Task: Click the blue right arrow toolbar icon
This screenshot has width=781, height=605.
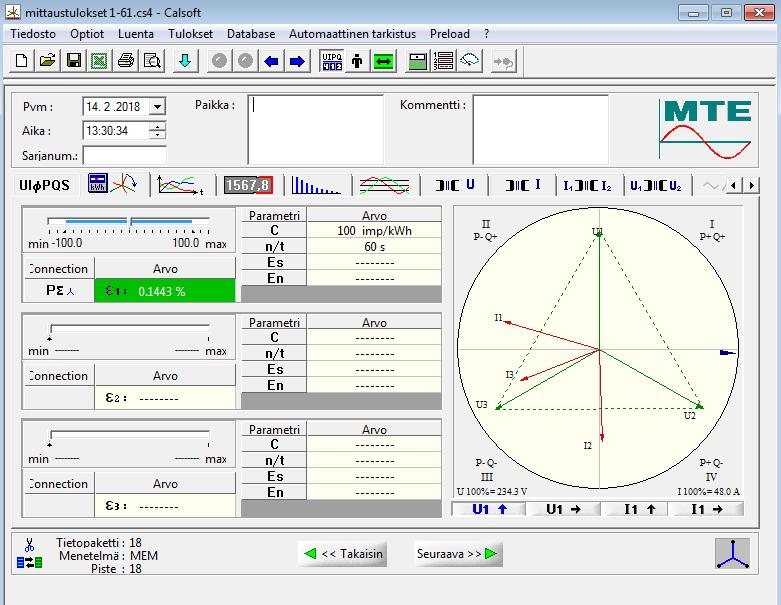Action: tap(297, 61)
